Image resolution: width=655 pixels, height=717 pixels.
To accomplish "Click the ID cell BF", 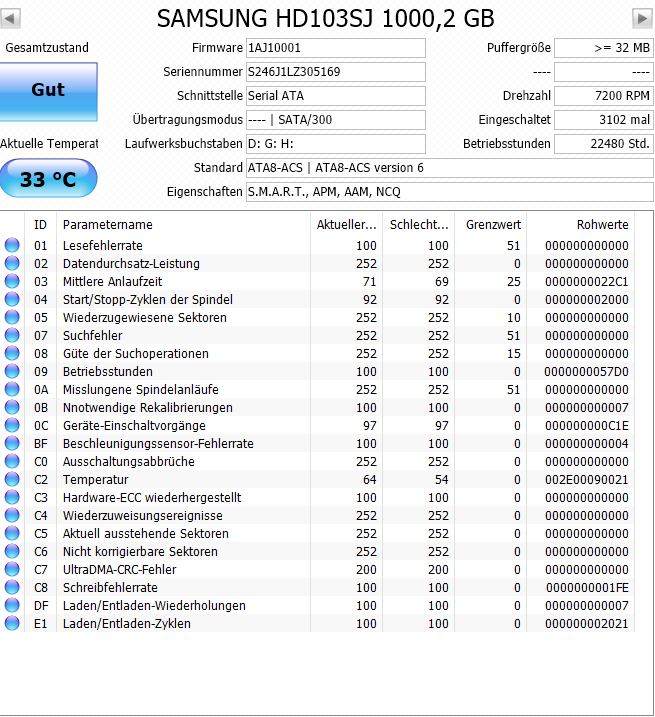I will (41, 443).
